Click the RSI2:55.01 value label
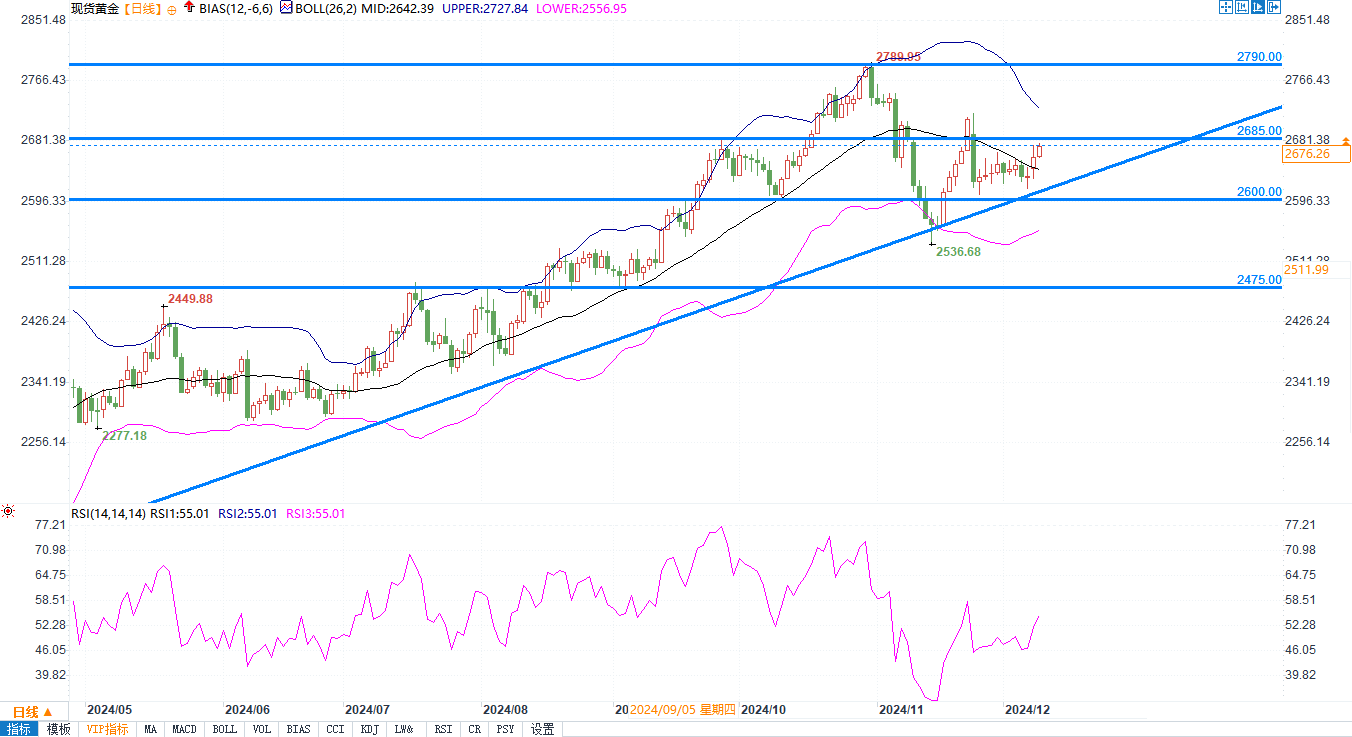The image size is (1352, 737). coord(248,513)
